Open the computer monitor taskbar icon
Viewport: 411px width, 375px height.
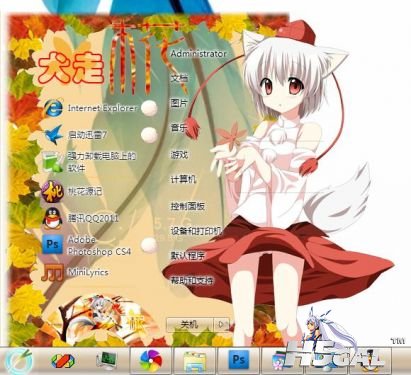107,361
